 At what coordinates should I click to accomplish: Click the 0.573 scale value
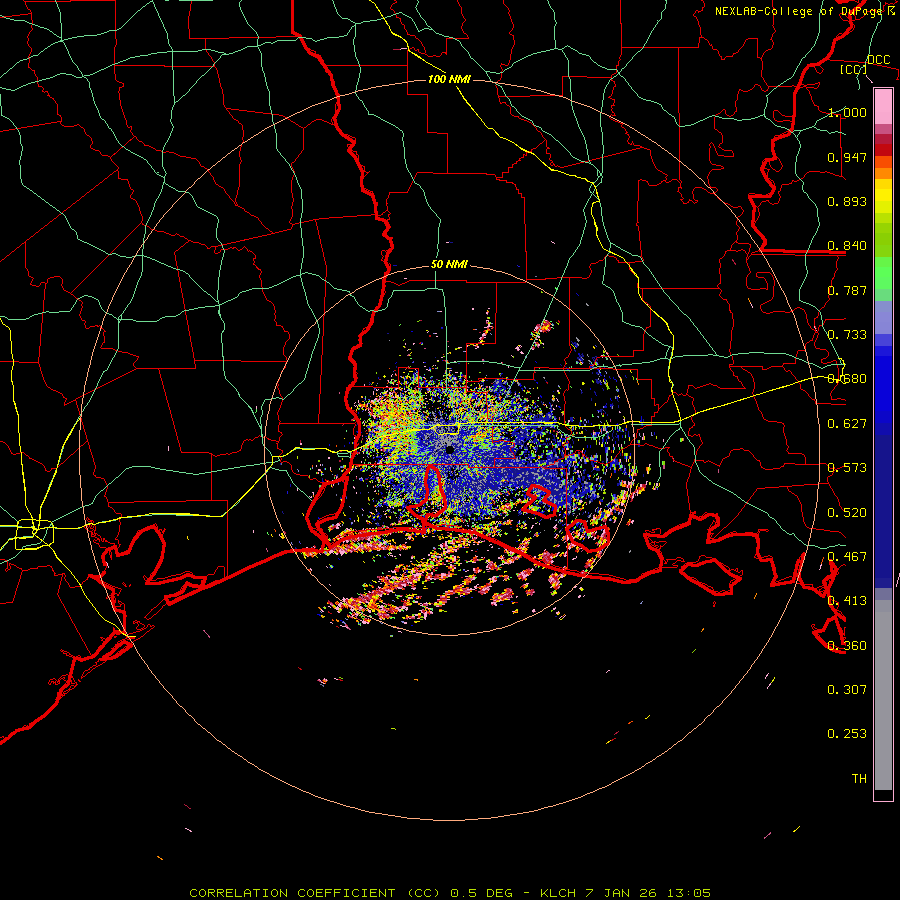click(847, 468)
